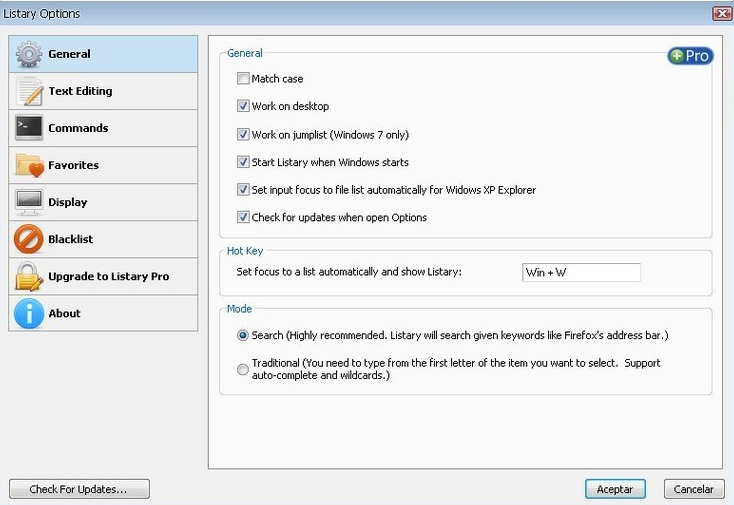Uncheck Work on desktop
Viewport: 734px width, 505px height.
click(x=243, y=106)
